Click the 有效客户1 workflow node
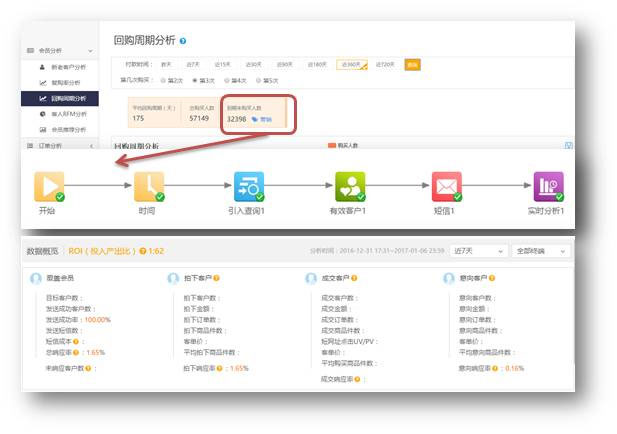This screenshot has height=434, width=617. pos(350,187)
